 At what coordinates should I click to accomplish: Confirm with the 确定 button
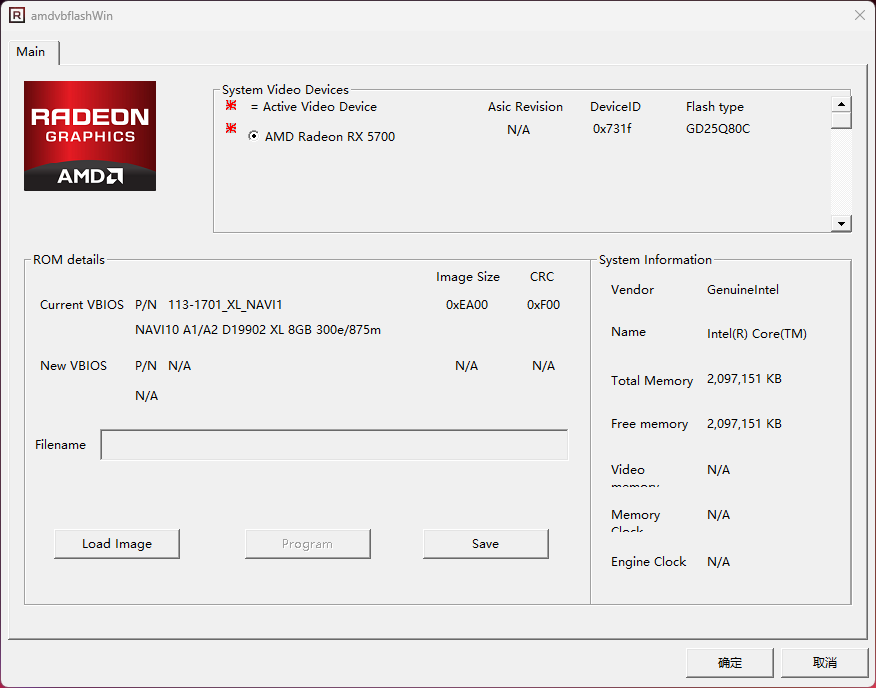(730, 662)
